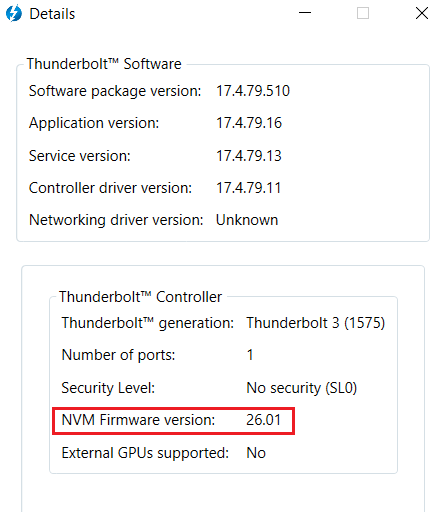Image resolution: width=445 pixels, height=512 pixels.
Task: Click the Security Level label
Action: 108,388
